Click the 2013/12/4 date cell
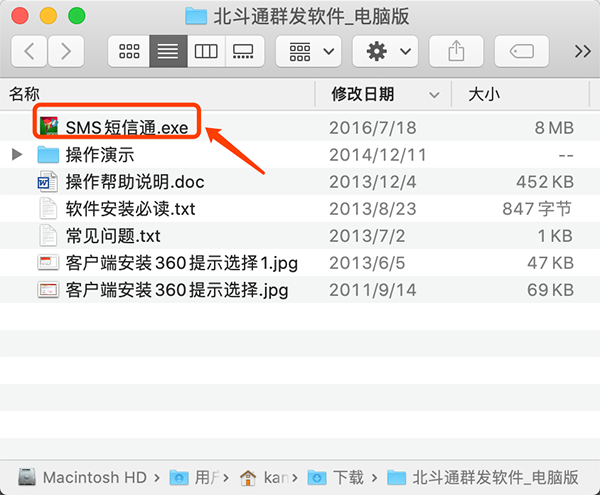 [373, 182]
